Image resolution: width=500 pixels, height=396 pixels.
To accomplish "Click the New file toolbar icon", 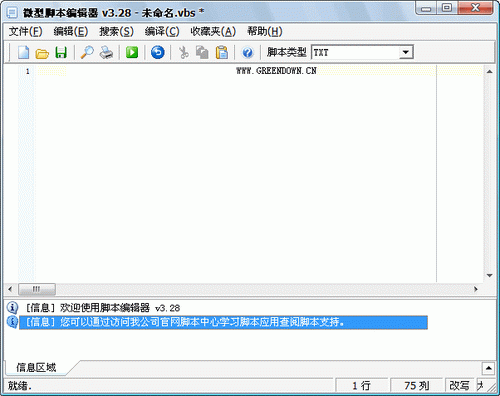I will click(23, 52).
